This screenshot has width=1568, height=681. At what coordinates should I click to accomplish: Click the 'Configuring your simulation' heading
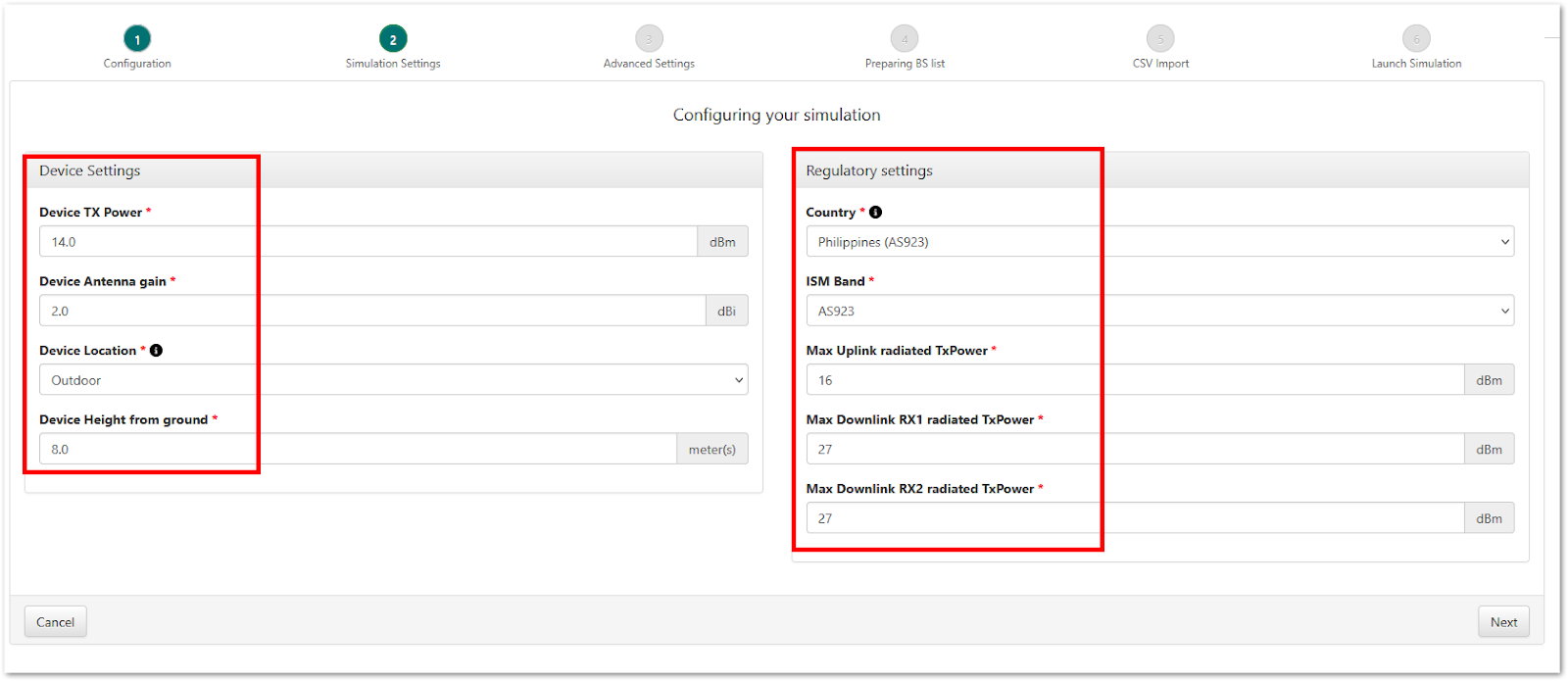(776, 116)
